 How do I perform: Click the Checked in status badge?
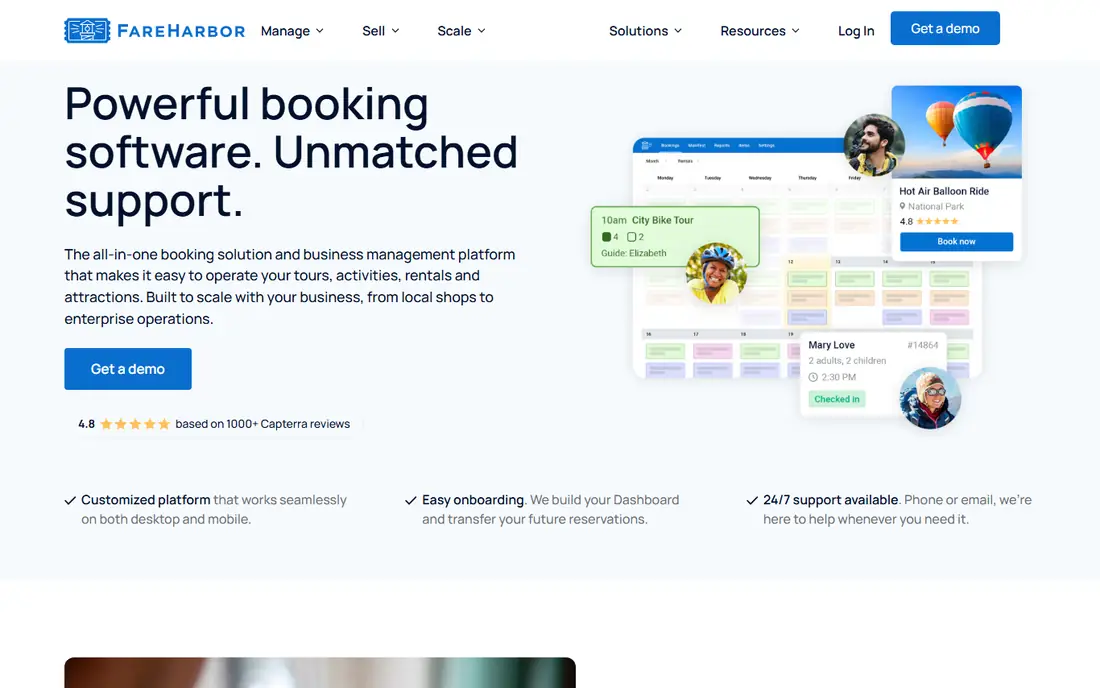[x=837, y=399]
